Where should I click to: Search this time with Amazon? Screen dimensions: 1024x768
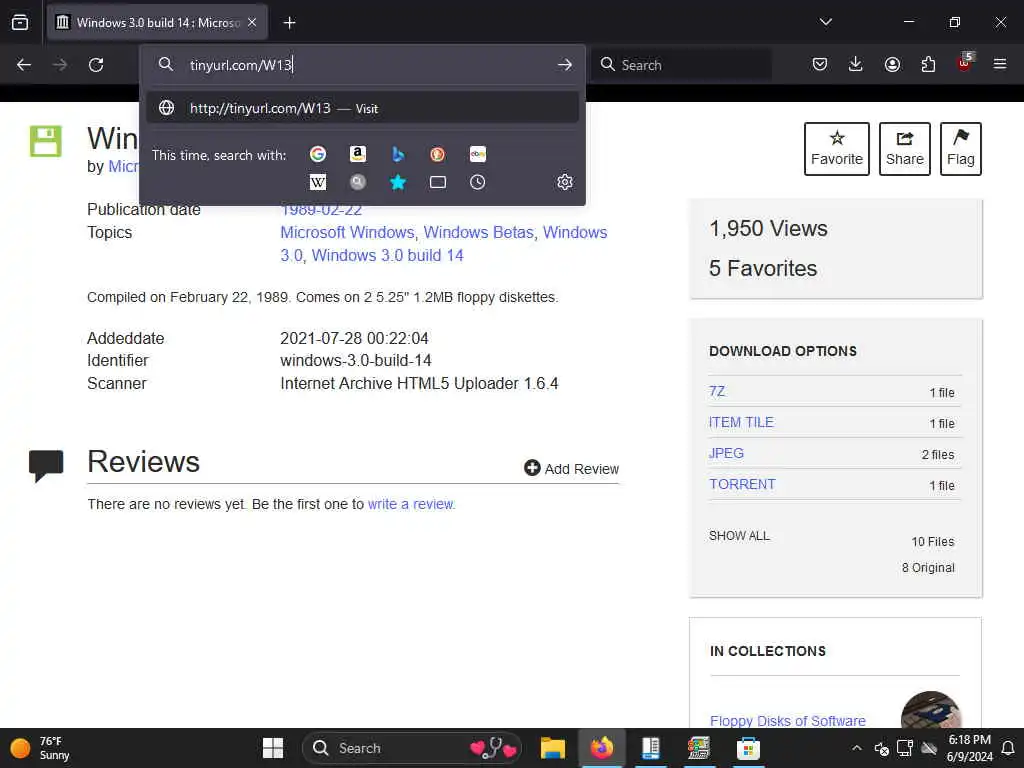[x=357, y=154]
